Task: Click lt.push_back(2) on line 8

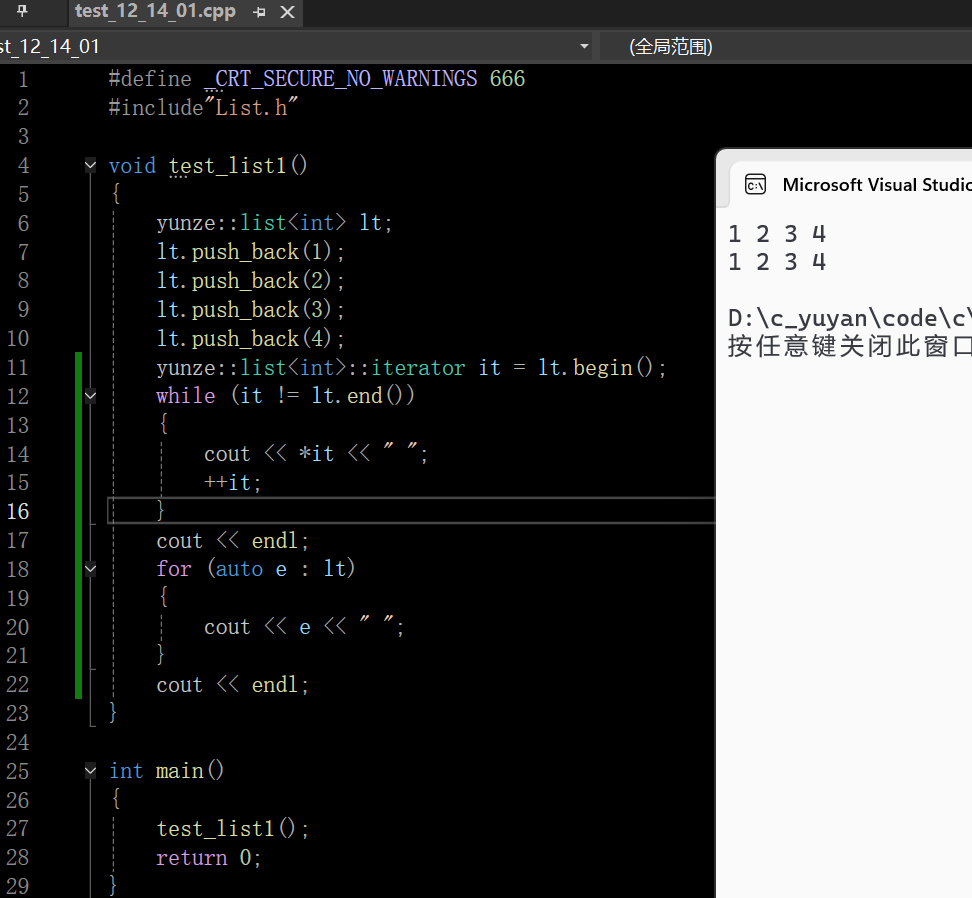Action: tap(250, 281)
